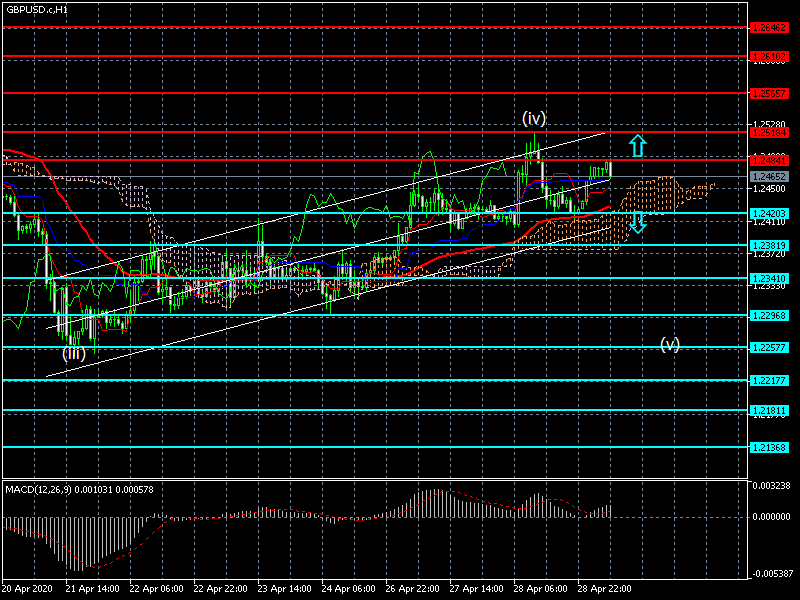Click the 28 Apr 06:00 time label

[540, 589]
